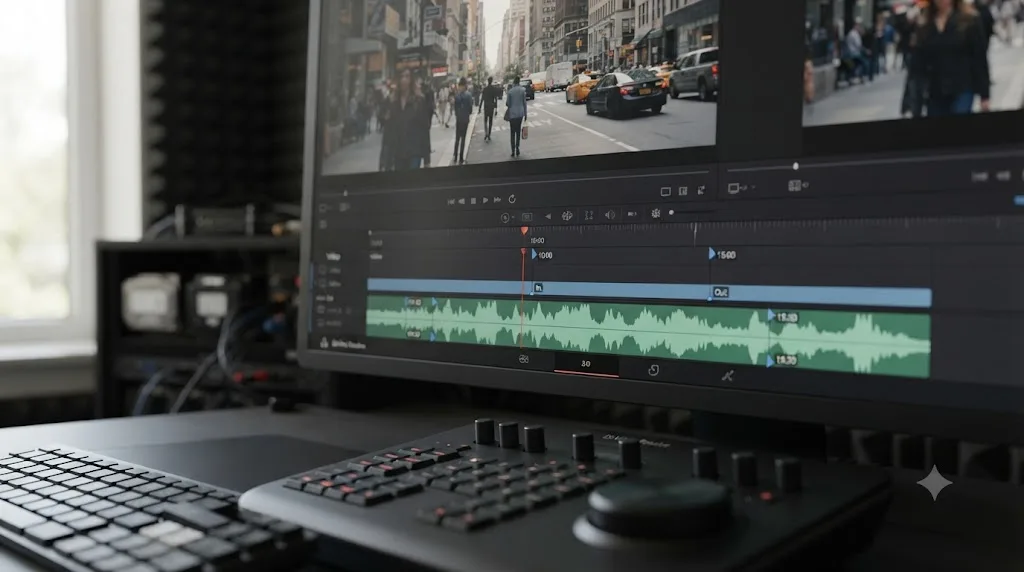Click the expand viewer fullscreen arrows icon

coord(701,190)
